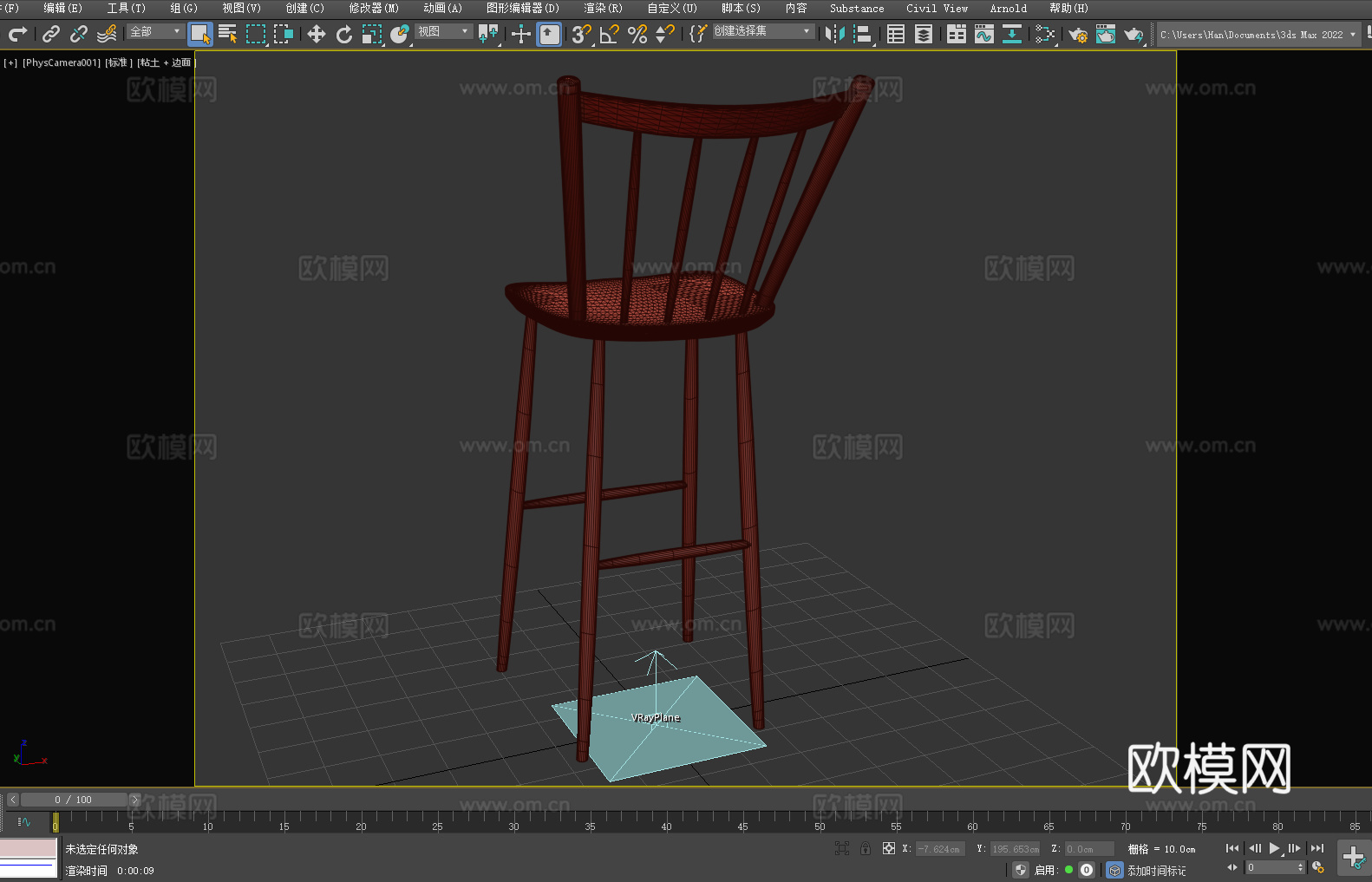Open the Scene Explorer toggle
This screenshot has width=1372, height=882.
[x=896, y=34]
